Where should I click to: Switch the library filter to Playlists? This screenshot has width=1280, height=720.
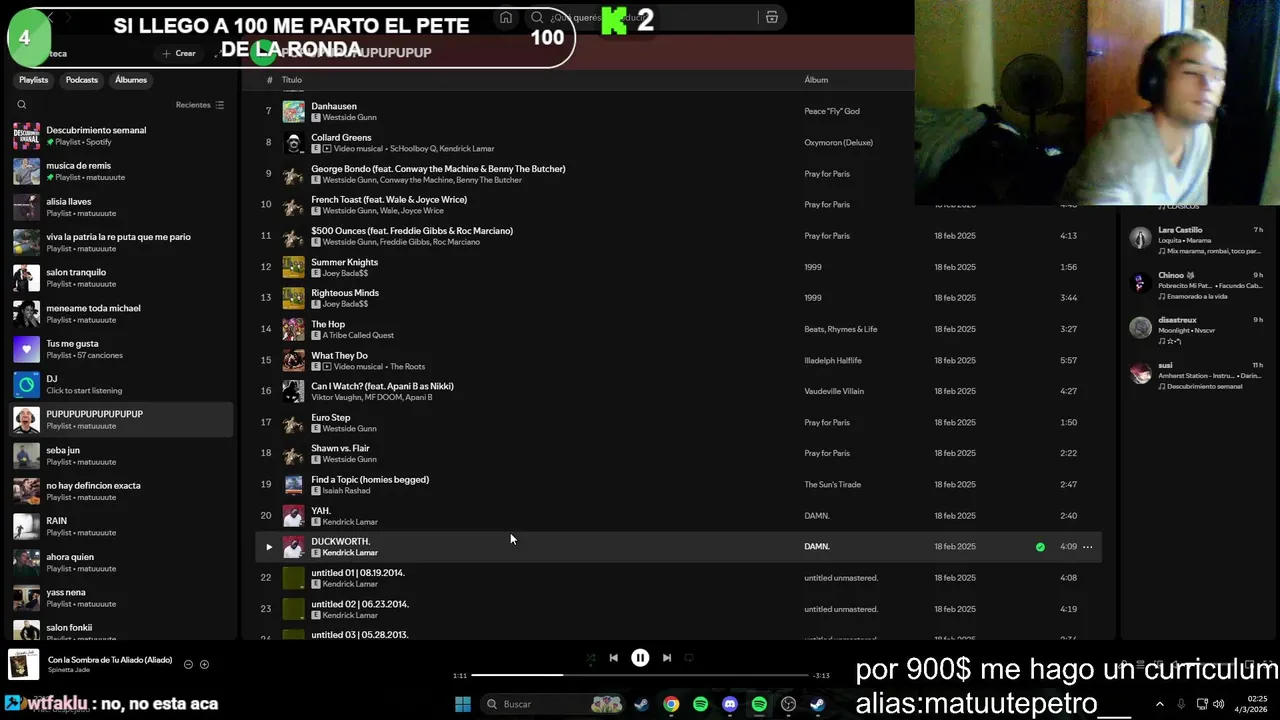[34, 80]
